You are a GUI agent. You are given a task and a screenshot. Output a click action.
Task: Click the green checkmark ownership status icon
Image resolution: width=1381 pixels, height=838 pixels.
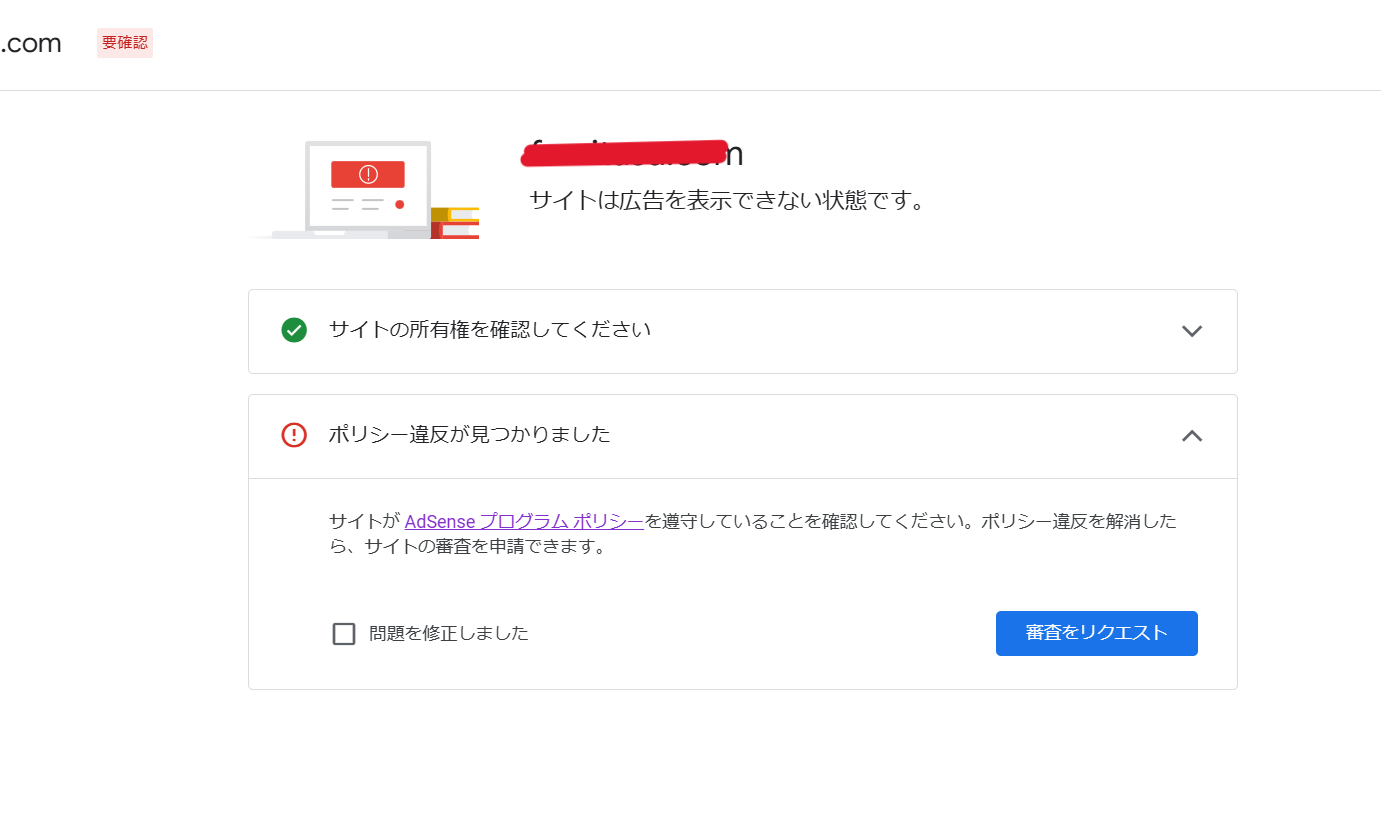tap(294, 330)
